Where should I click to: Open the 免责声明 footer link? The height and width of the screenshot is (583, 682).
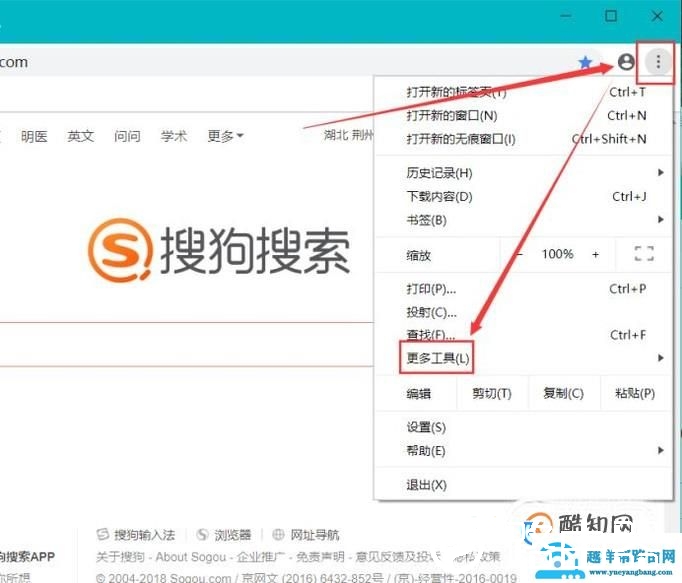(320, 557)
